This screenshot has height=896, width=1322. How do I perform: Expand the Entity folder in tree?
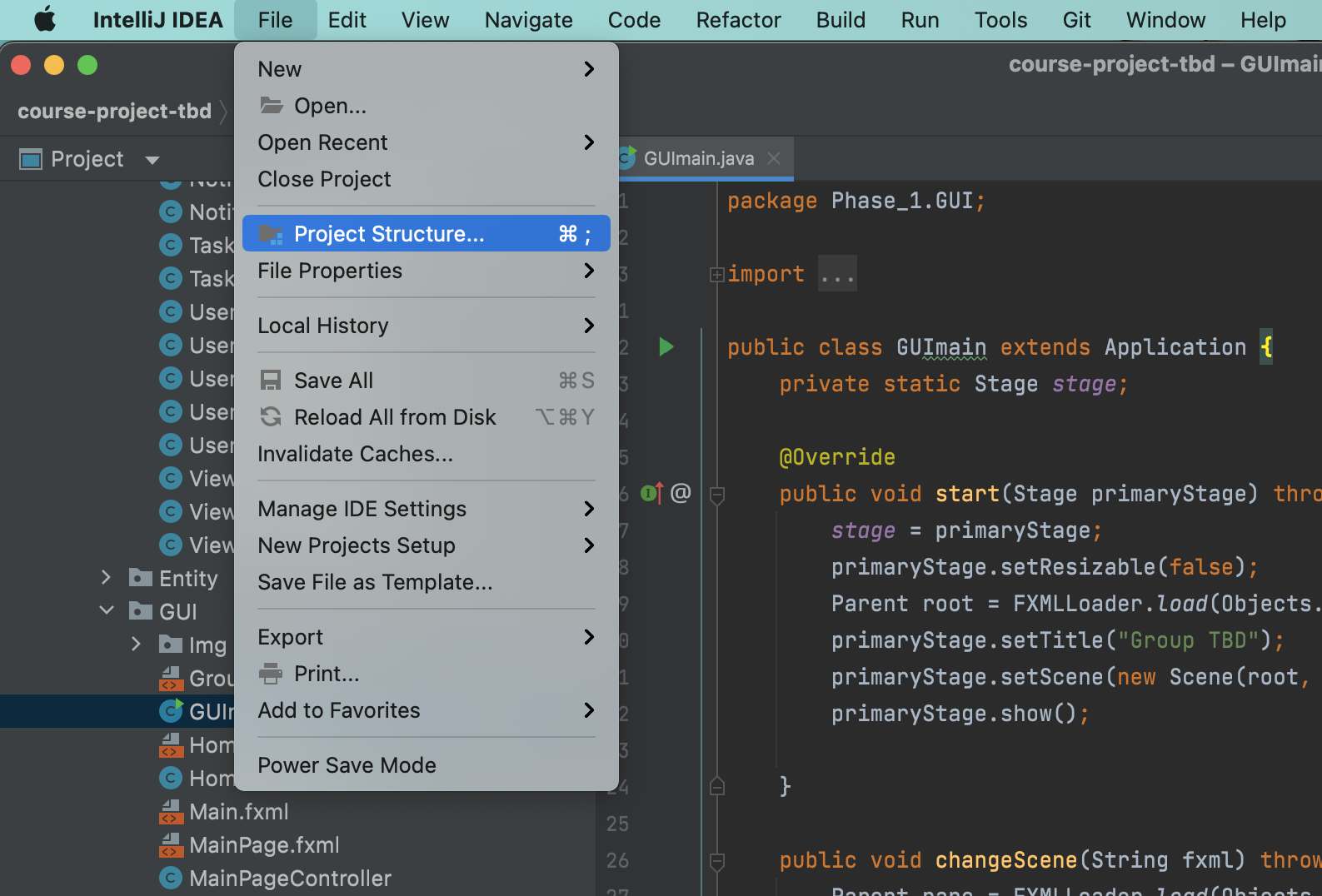[106, 577]
